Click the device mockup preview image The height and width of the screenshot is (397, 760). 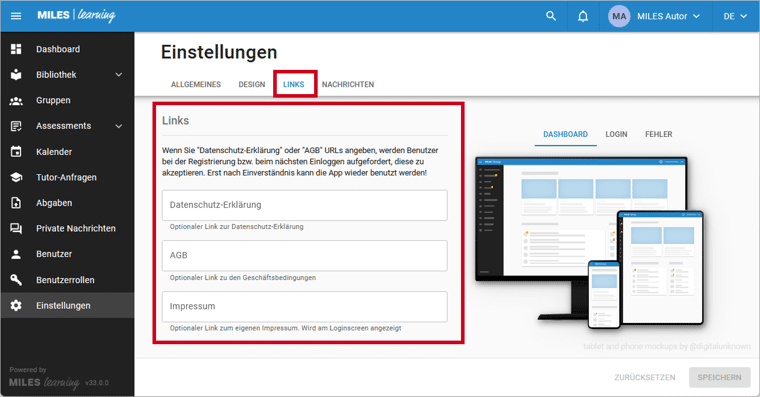[x=589, y=242]
